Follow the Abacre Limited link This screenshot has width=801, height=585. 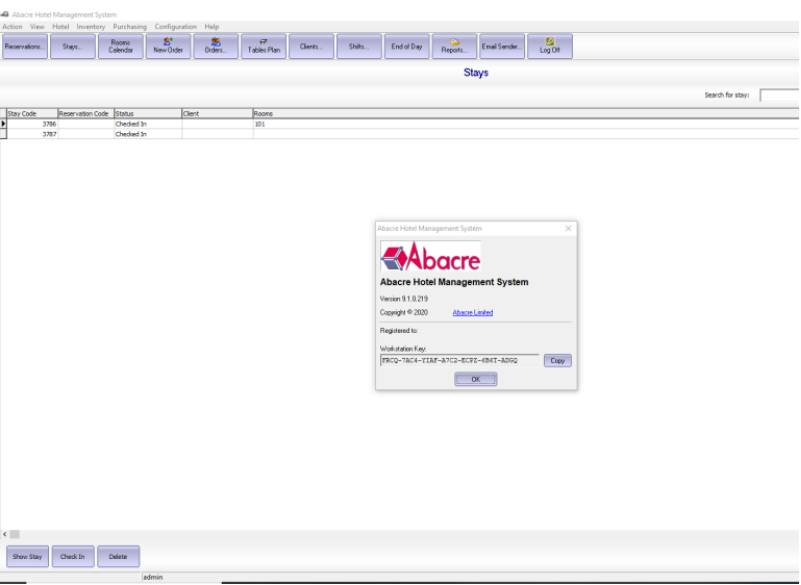click(x=472, y=313)
